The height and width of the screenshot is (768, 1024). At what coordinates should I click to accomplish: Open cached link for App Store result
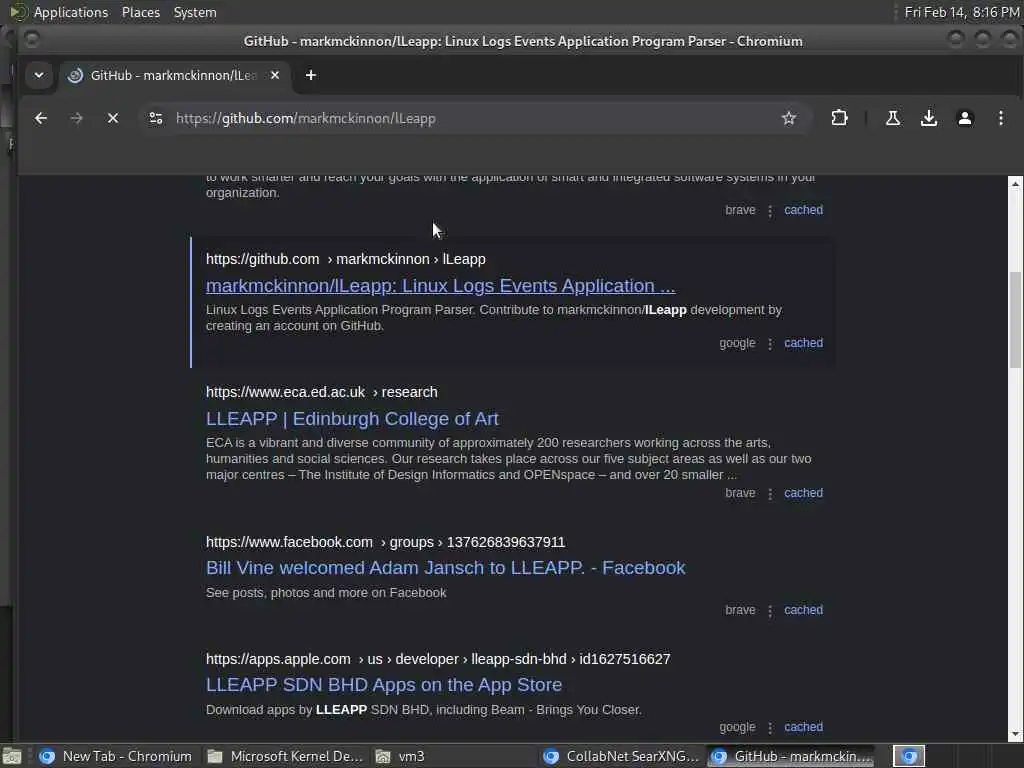[803, 727]
